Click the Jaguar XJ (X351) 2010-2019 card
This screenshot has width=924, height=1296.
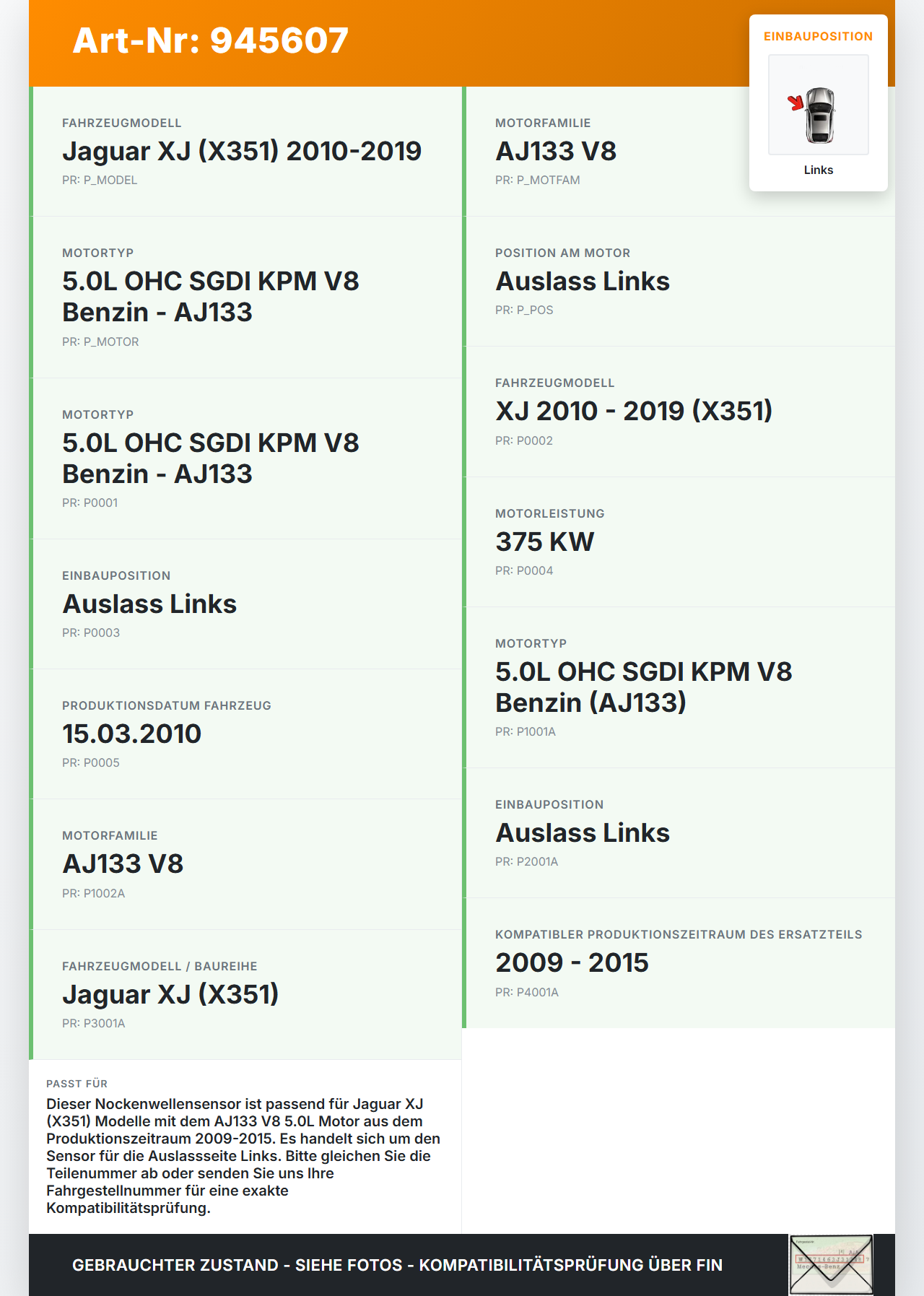[245, 152]
